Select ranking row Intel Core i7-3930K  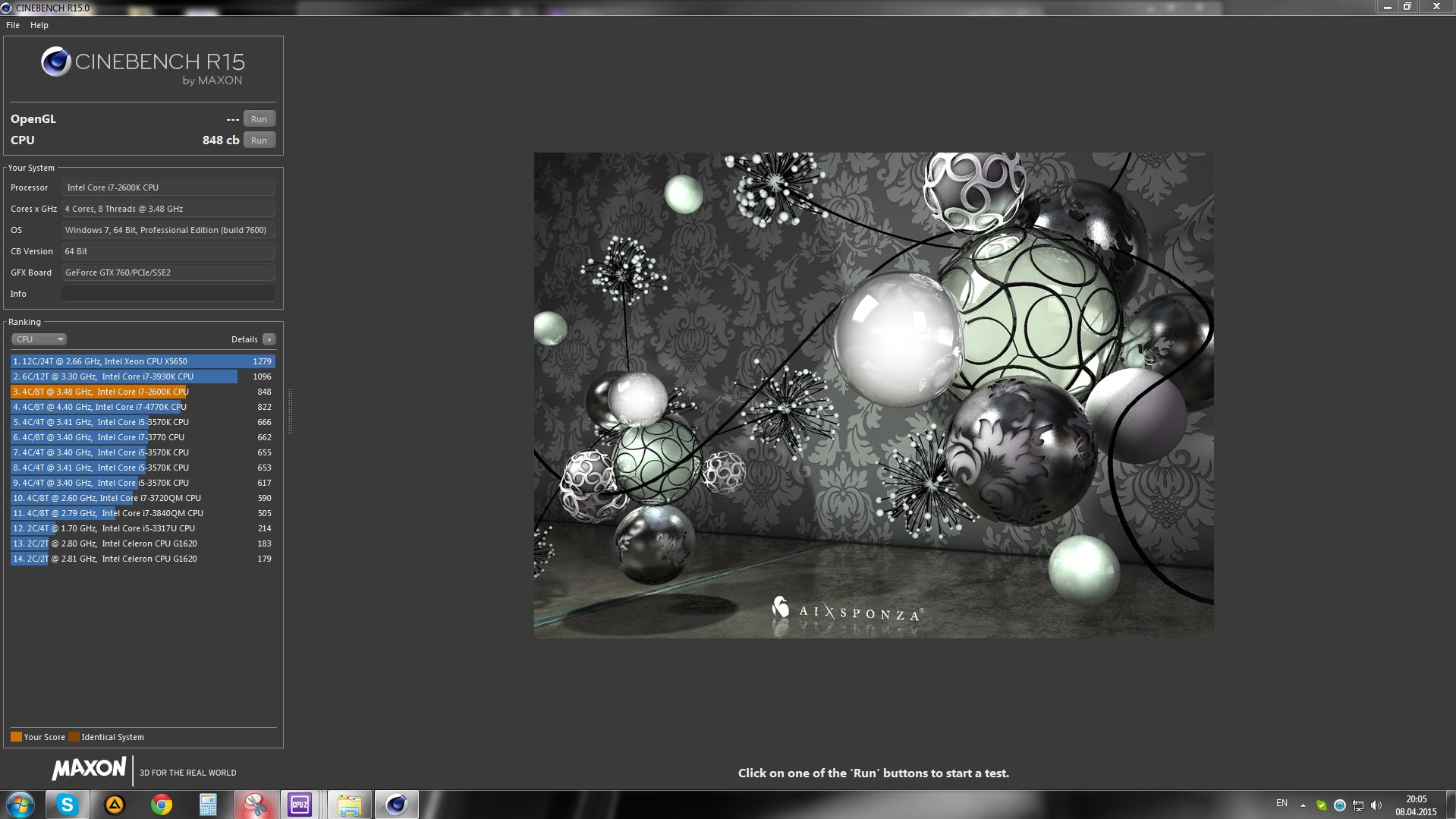click(x=143, y=376)
